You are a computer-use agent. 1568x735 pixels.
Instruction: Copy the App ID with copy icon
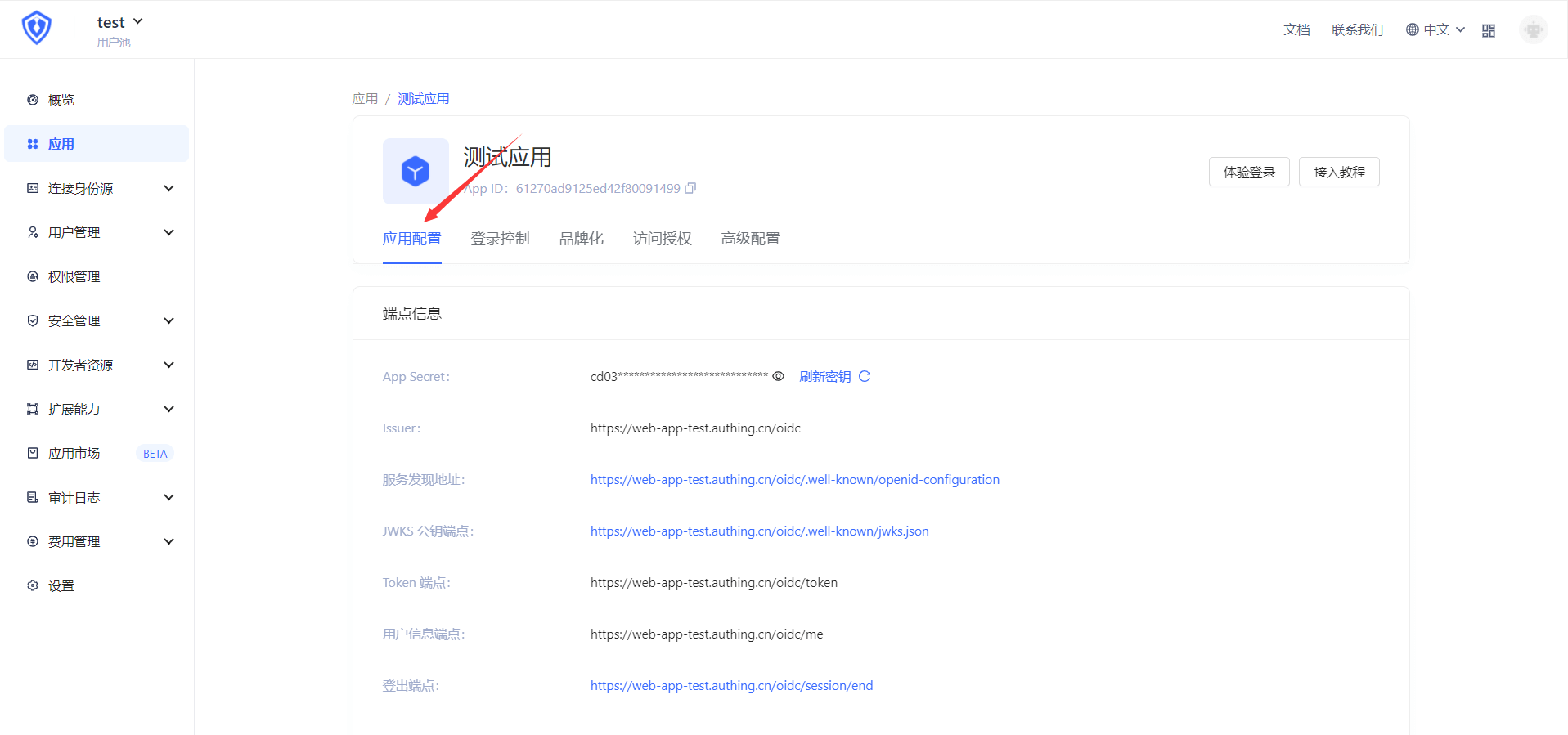[690, 188]
